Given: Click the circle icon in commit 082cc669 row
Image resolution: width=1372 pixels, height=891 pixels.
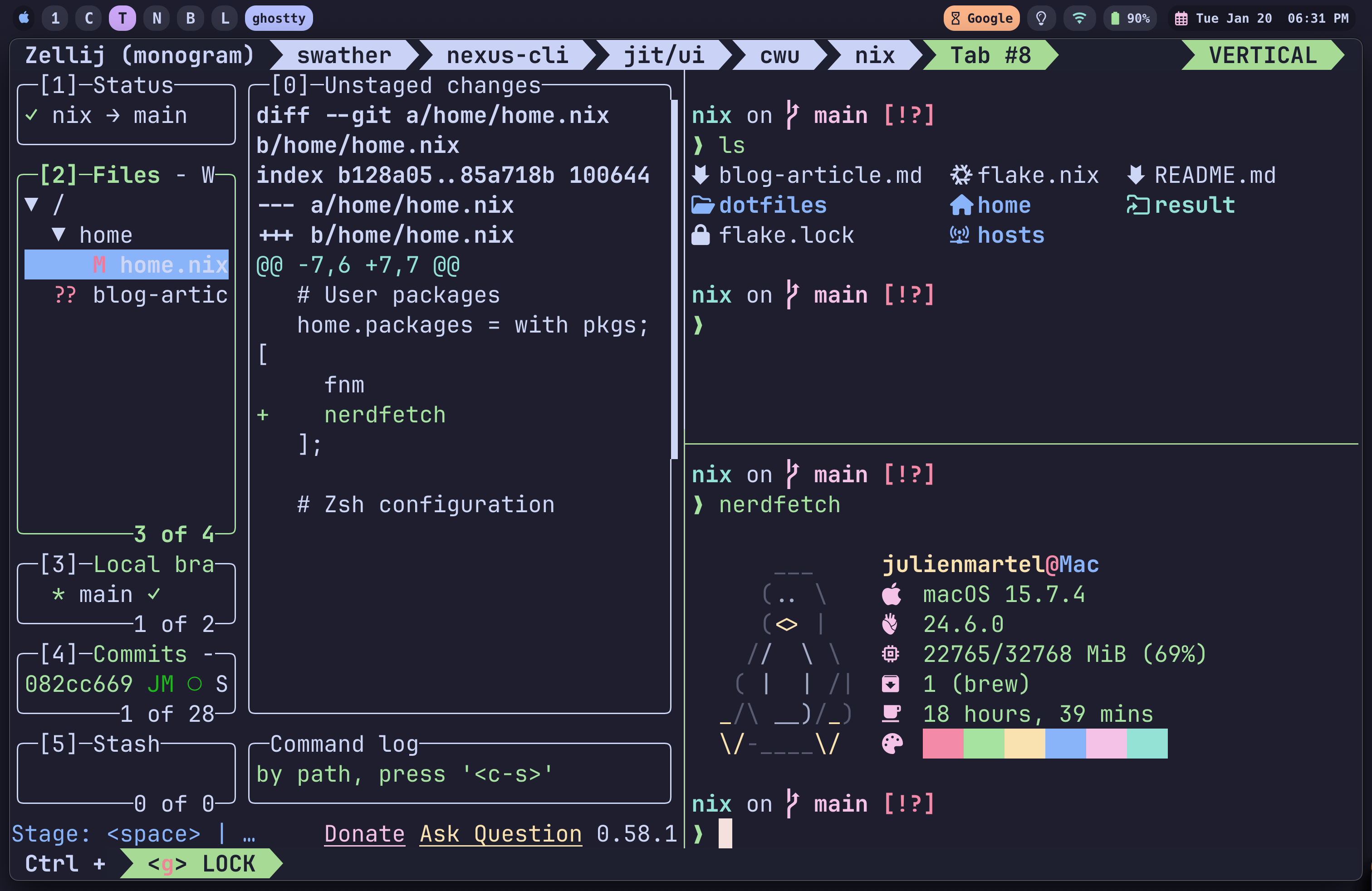Looking at the screenshot, I should (195, 684).
